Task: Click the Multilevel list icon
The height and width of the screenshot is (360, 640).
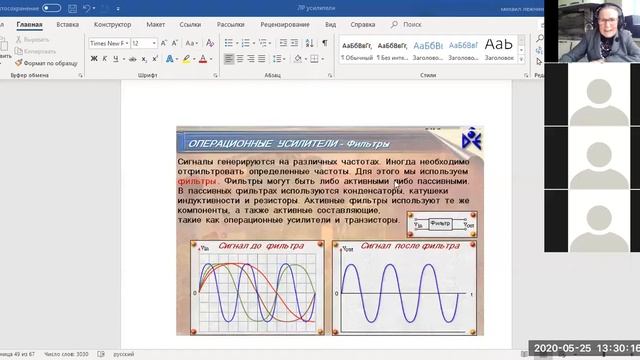Action: click(x=263, y=43)
